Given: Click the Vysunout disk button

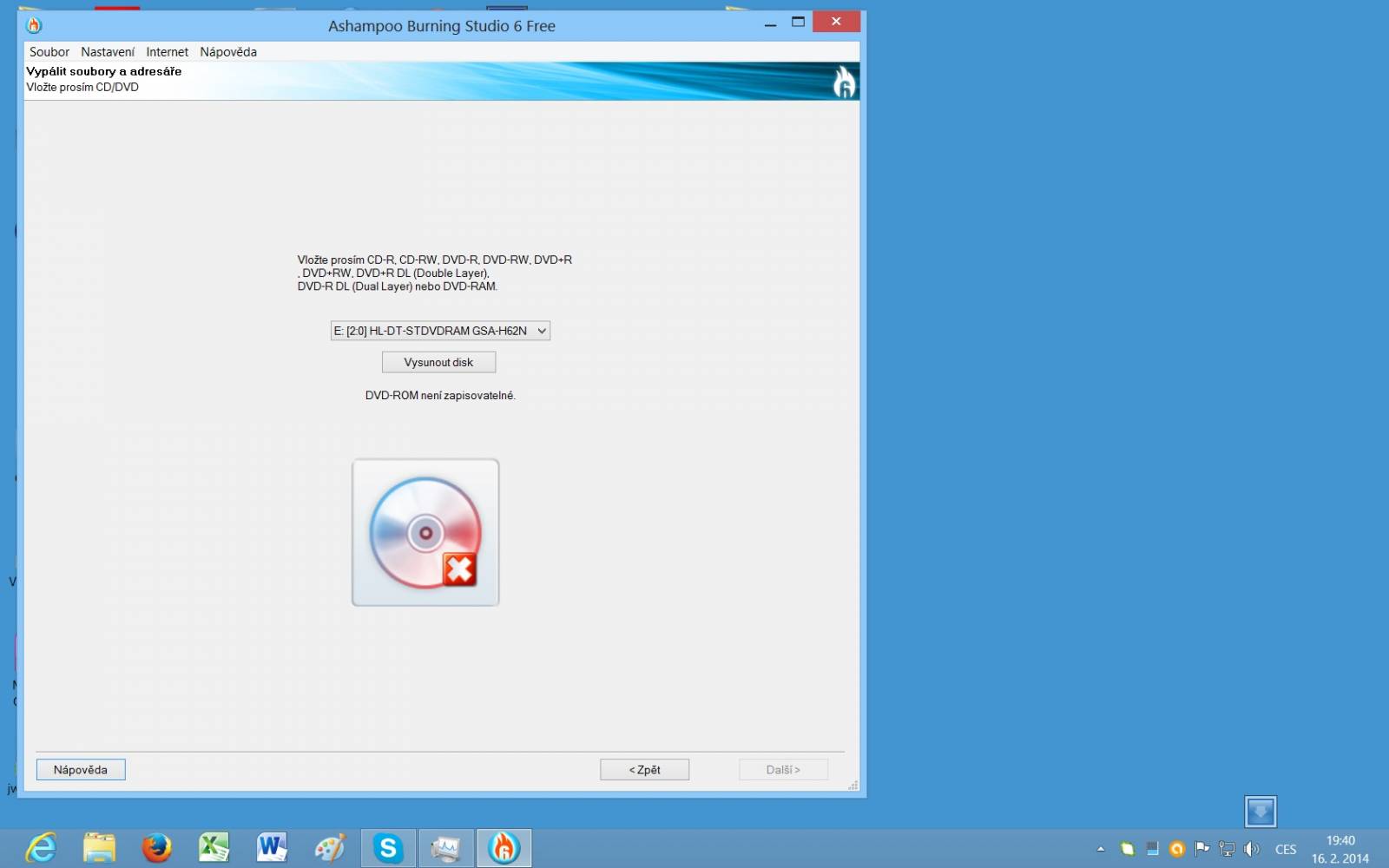Looking at the screenshot, I should click(x=438, y=362).
